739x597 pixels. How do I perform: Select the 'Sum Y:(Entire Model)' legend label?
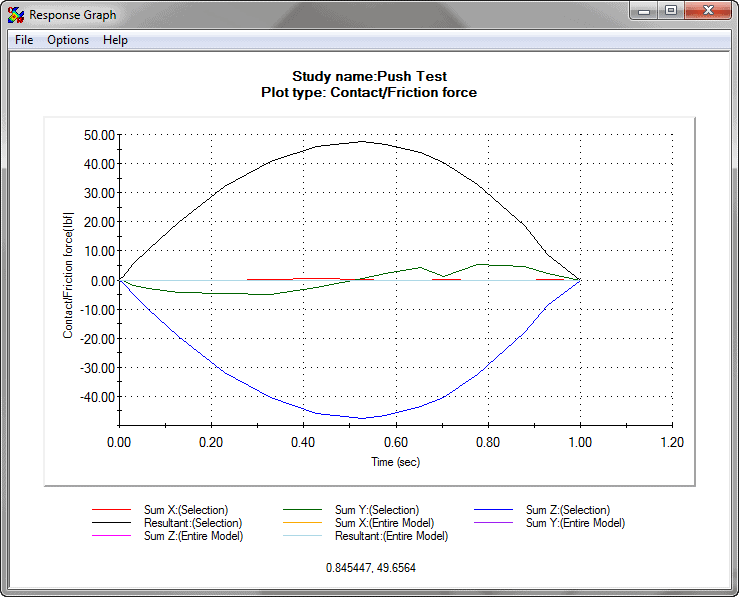[575, 523]
